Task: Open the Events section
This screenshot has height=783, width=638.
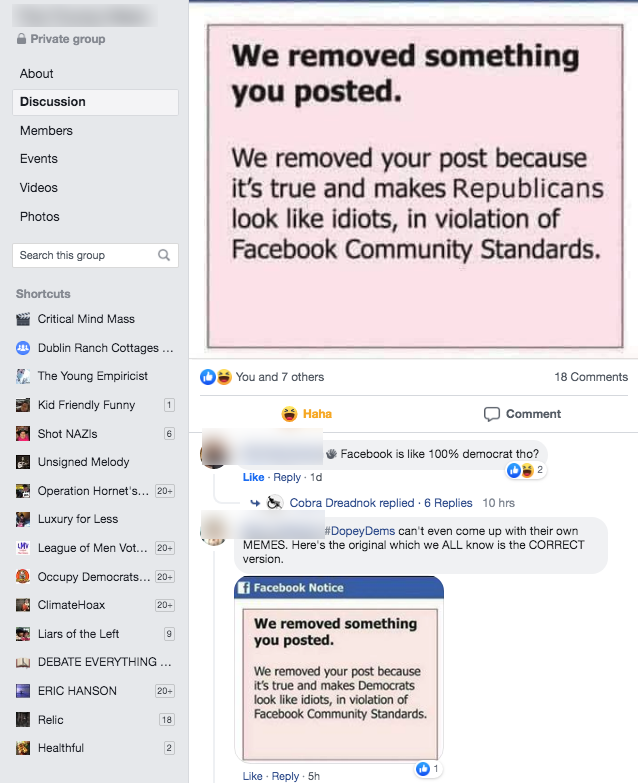Action: [39, 159]
